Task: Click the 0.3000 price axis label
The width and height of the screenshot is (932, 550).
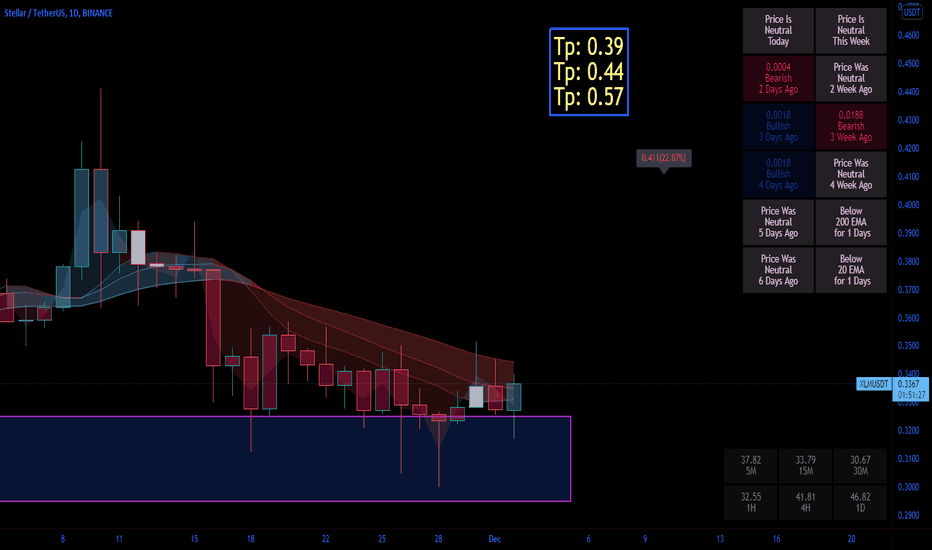Action: pyautogui.click(x=908, y=487)
